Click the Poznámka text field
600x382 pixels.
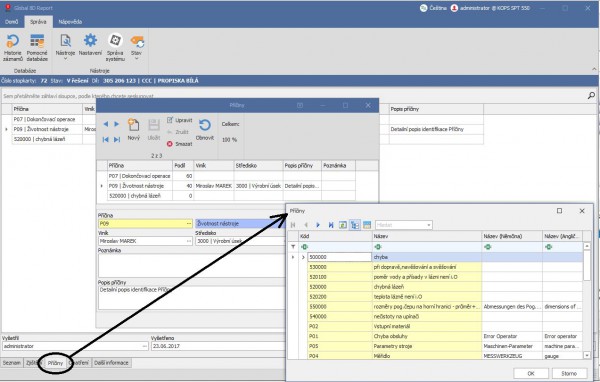pos(191,266)
